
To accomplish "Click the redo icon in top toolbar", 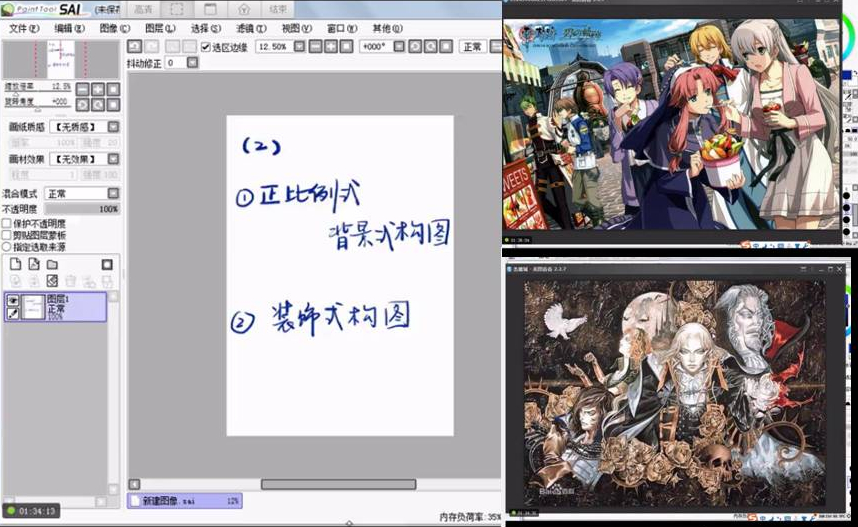I will pyautogui.click(x=151, y=47).
